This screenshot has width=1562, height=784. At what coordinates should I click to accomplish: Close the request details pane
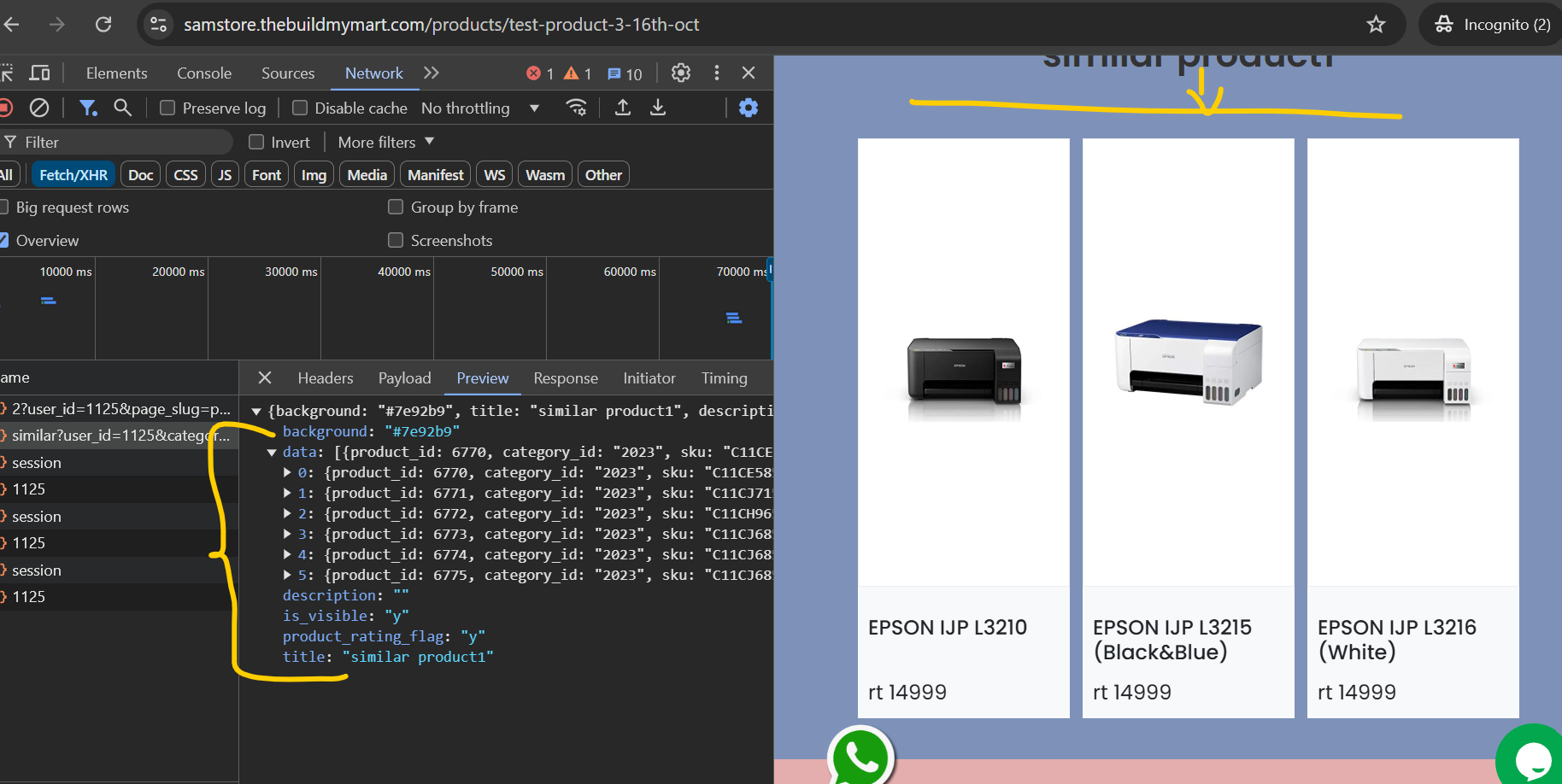(265, 377)
